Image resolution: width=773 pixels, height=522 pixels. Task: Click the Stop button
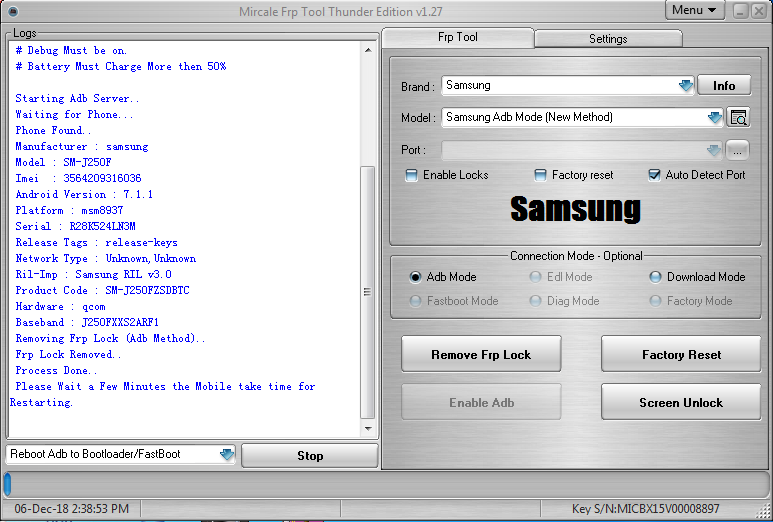tap(310, 456)
